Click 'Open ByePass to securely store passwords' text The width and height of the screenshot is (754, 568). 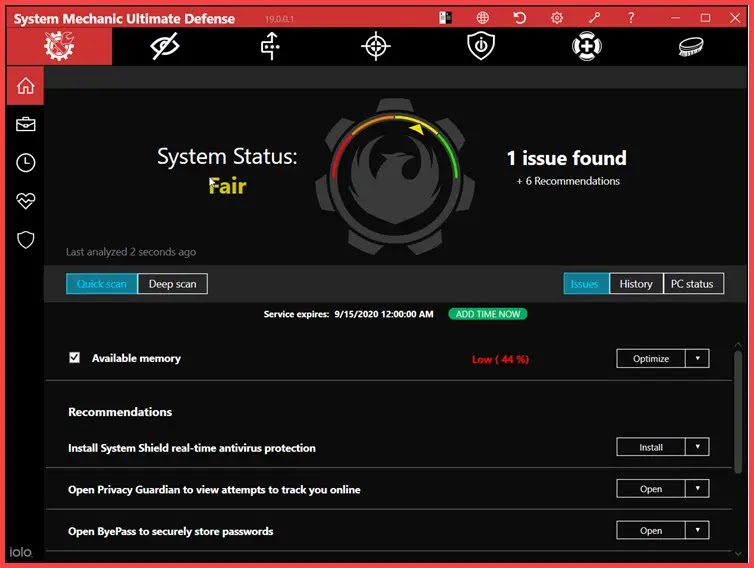point(171,531)
